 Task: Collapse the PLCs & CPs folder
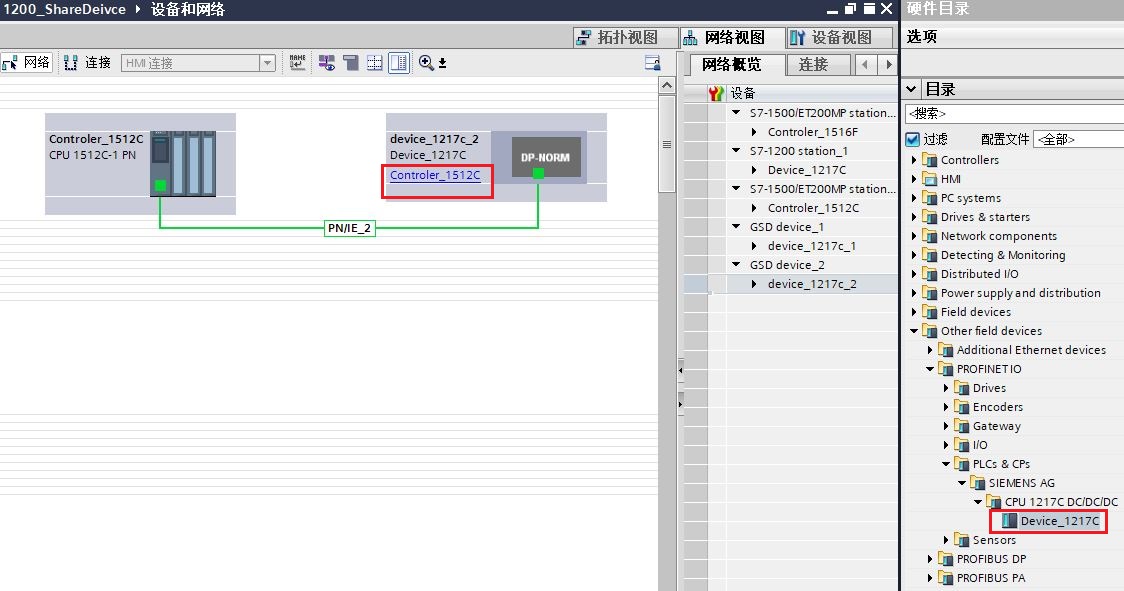[x=946, y=464]
